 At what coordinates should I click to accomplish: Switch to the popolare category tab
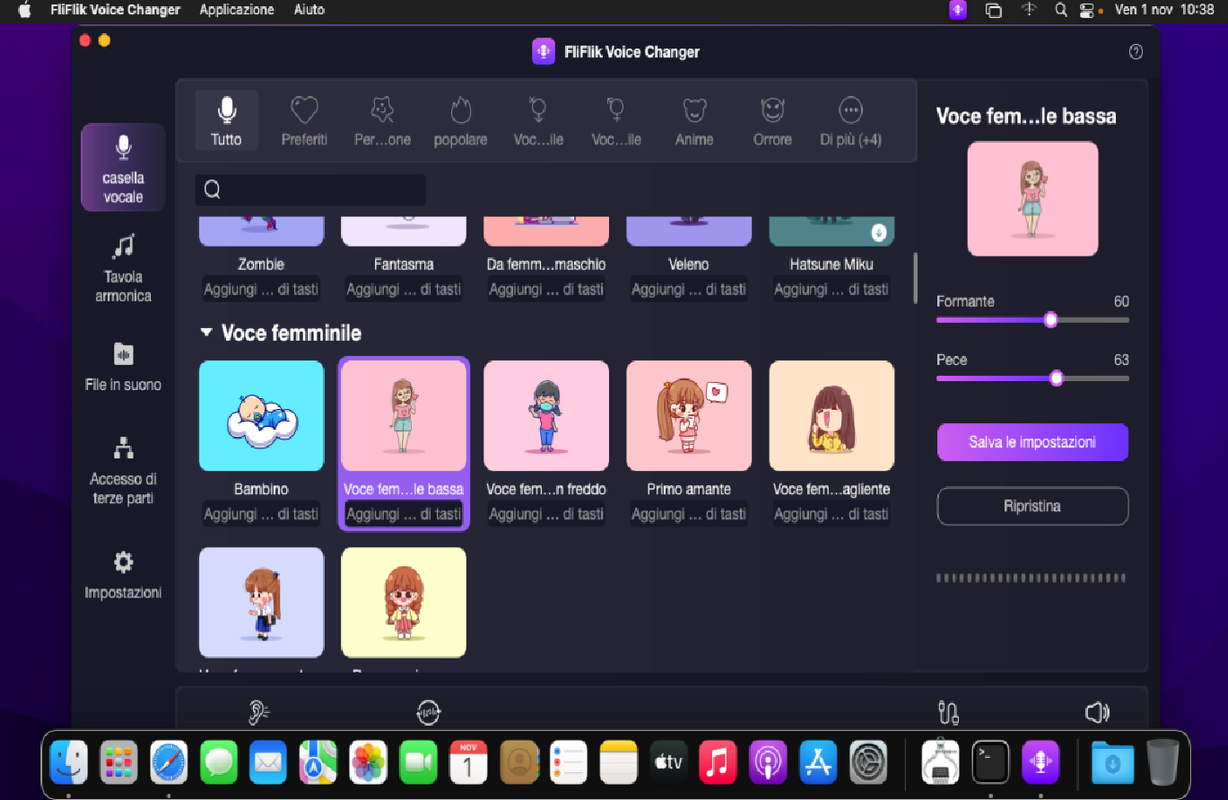[x=460, y=121]
